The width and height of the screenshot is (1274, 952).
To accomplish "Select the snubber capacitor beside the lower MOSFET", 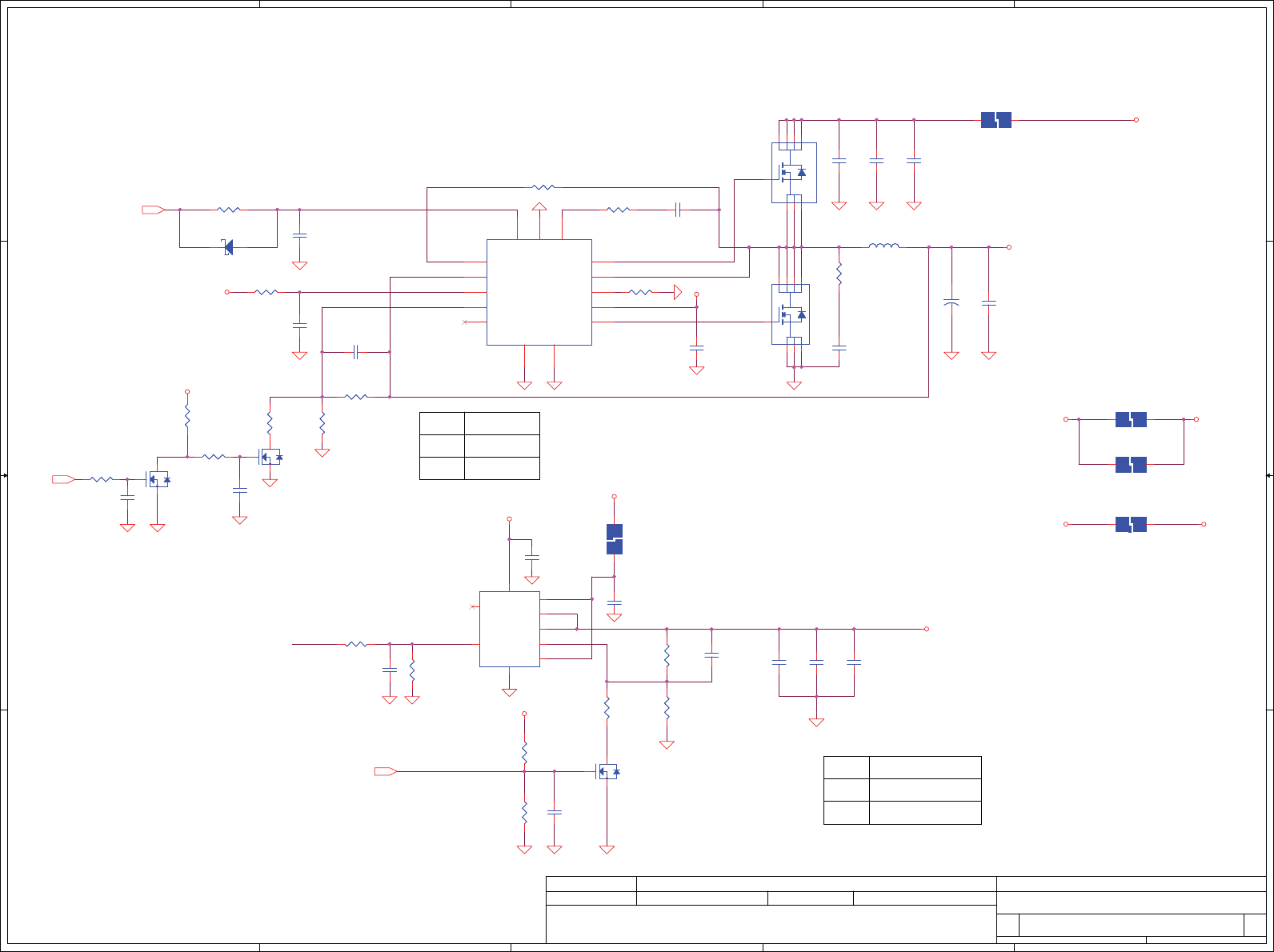I will (839, 348).
